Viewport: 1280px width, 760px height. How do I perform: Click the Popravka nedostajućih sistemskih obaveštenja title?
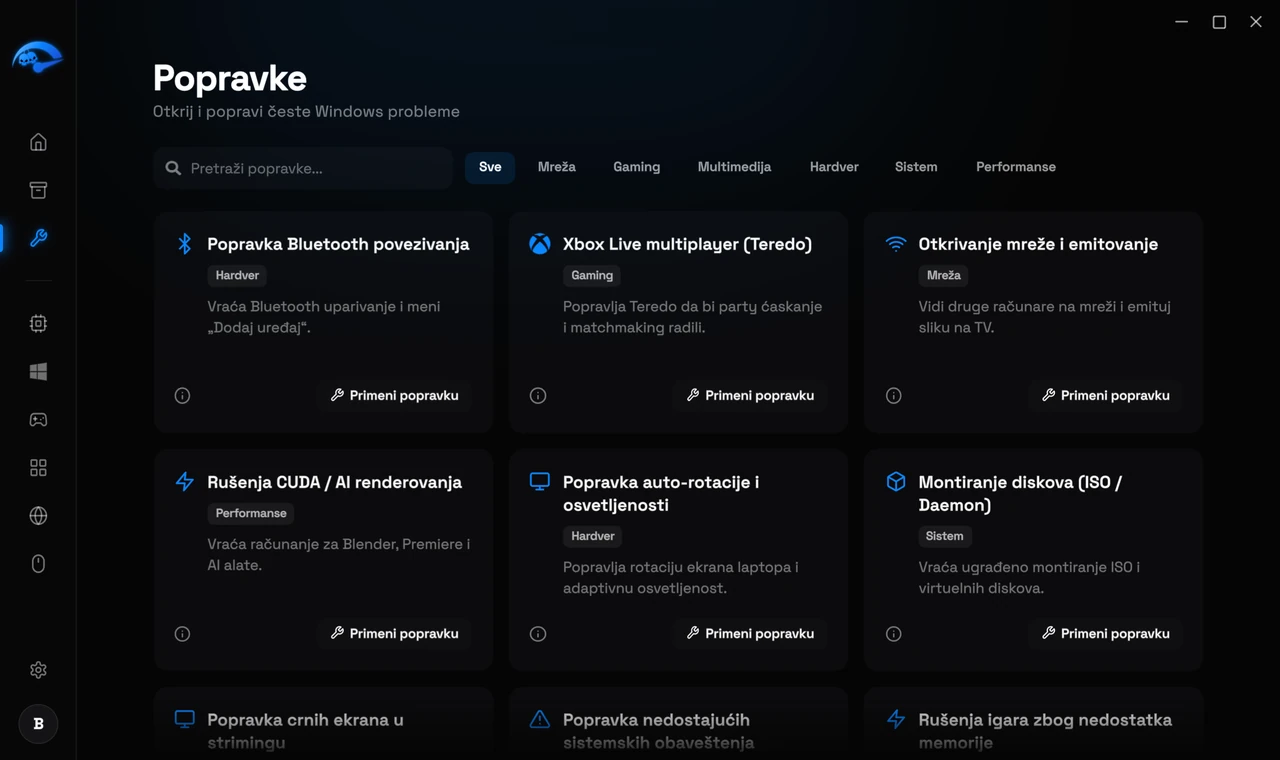click(658, 731)
